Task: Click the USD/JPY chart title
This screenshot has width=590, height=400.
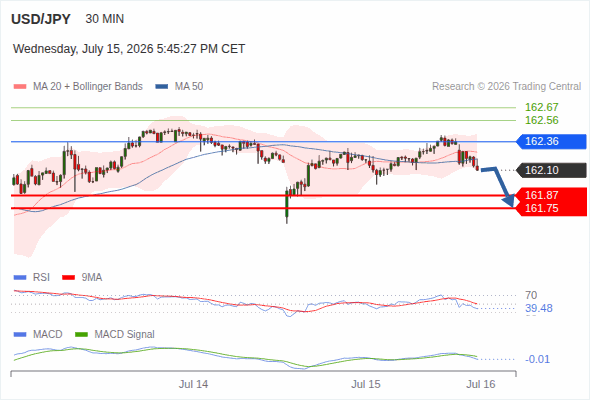Action: pos(41,19)
